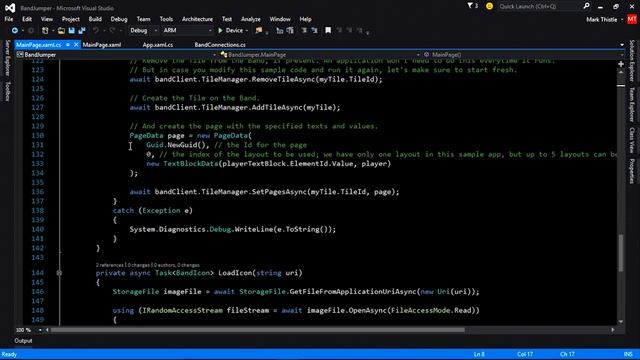This screenshot has width=640, height=360.
Task: Show the open documents tab list arrow
Action: pyautogui.click(x=622, y=45)
